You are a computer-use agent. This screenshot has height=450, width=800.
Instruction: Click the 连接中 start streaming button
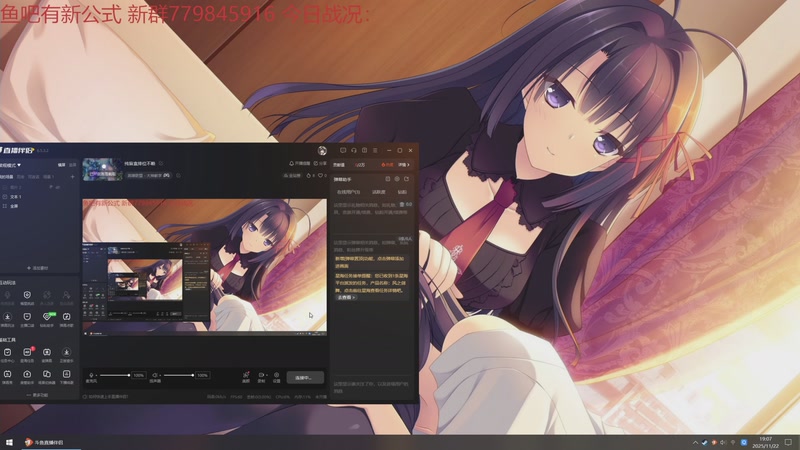(305, 378)
